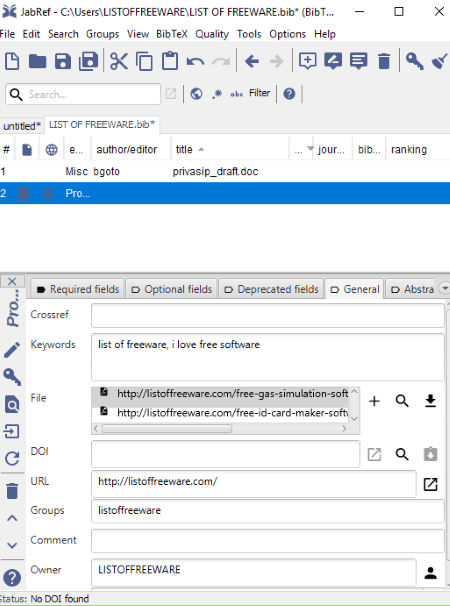Toggle case sensitive search abc icon

(x=237, y=94)
